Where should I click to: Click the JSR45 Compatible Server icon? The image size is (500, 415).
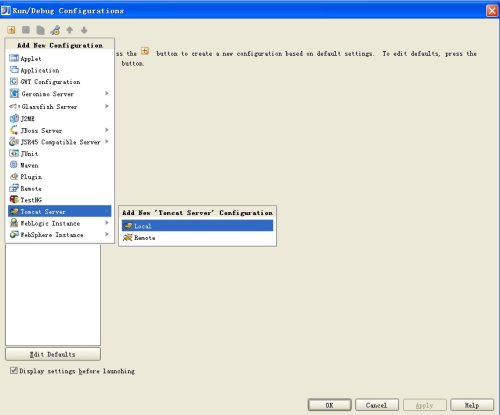point(14,142)
